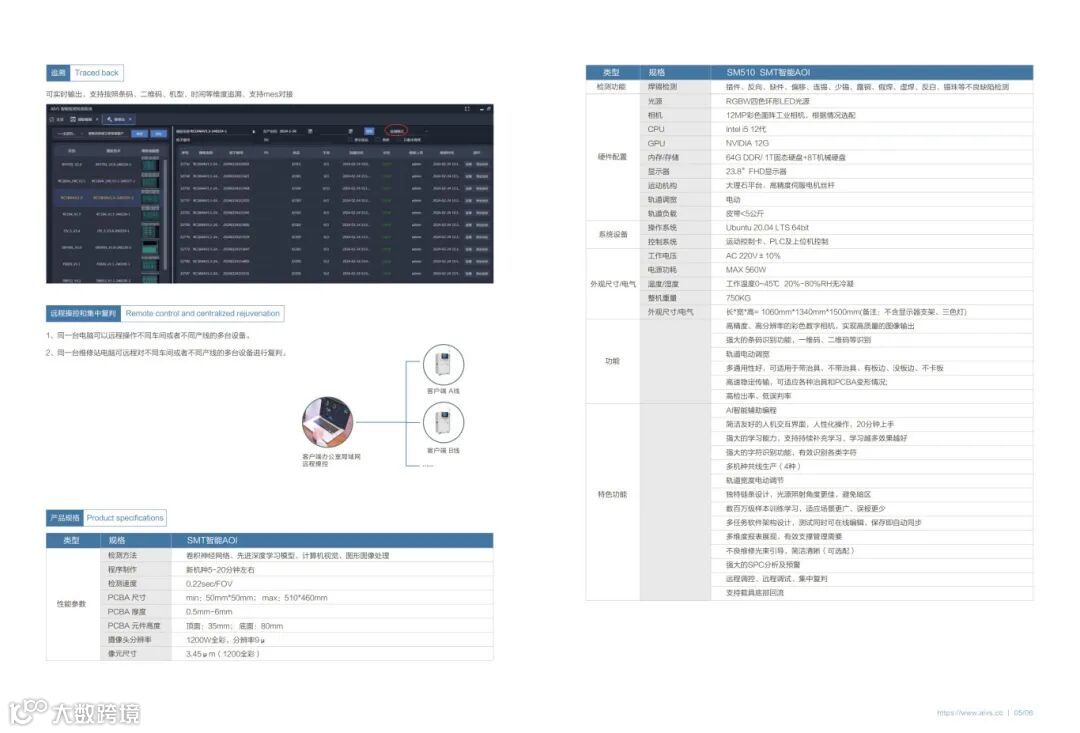Click the 多机种共线生产 (4种) row

click(x=872, y=466)
